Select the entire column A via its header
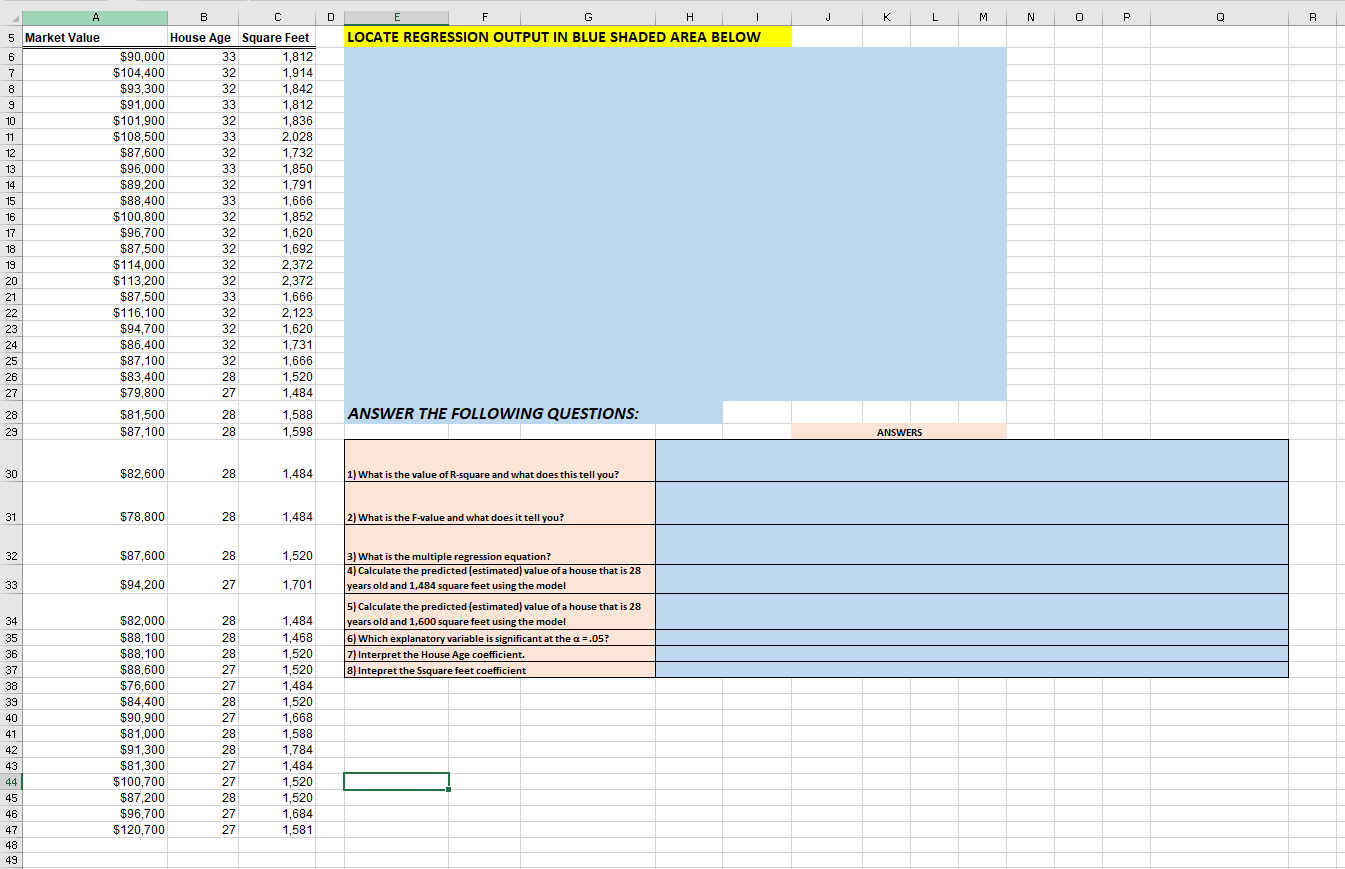 point(96,16)
